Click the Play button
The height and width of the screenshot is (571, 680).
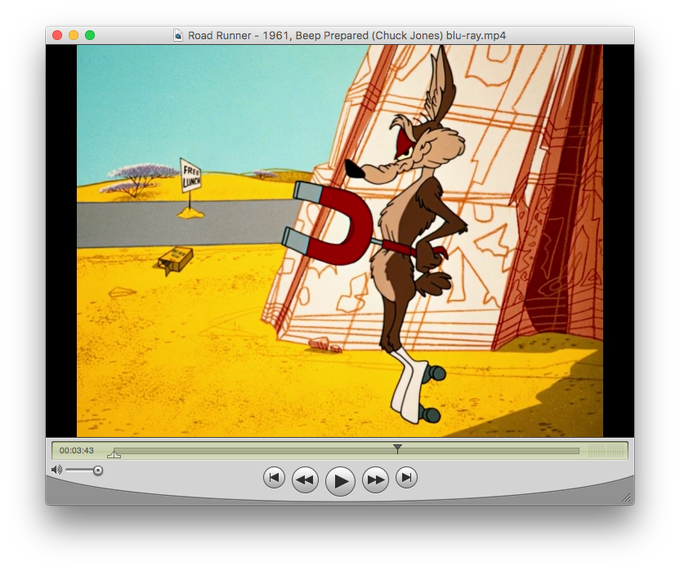coord(340,481)
